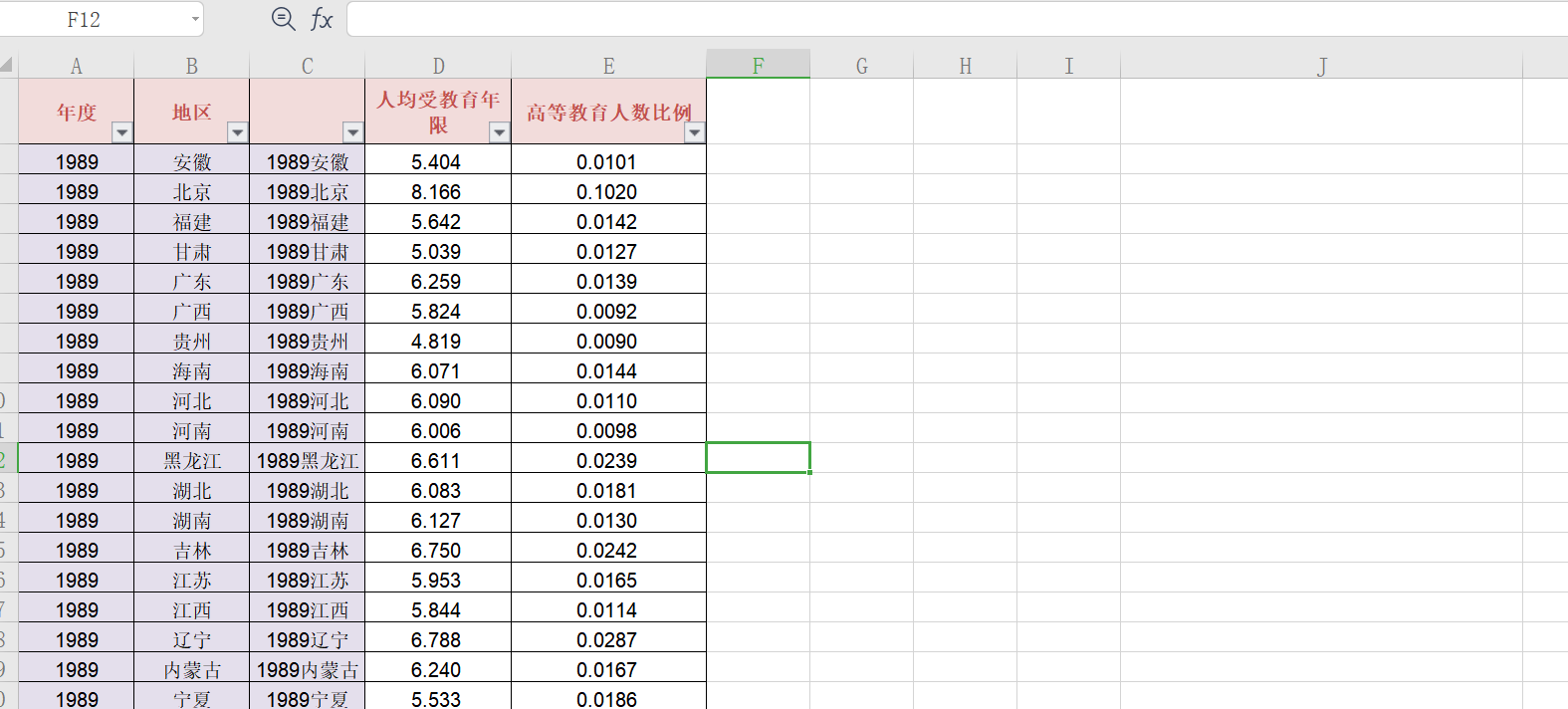1568x709 pixels.
Task: Select the cell with value 6.090
Action: pos(438,400)
